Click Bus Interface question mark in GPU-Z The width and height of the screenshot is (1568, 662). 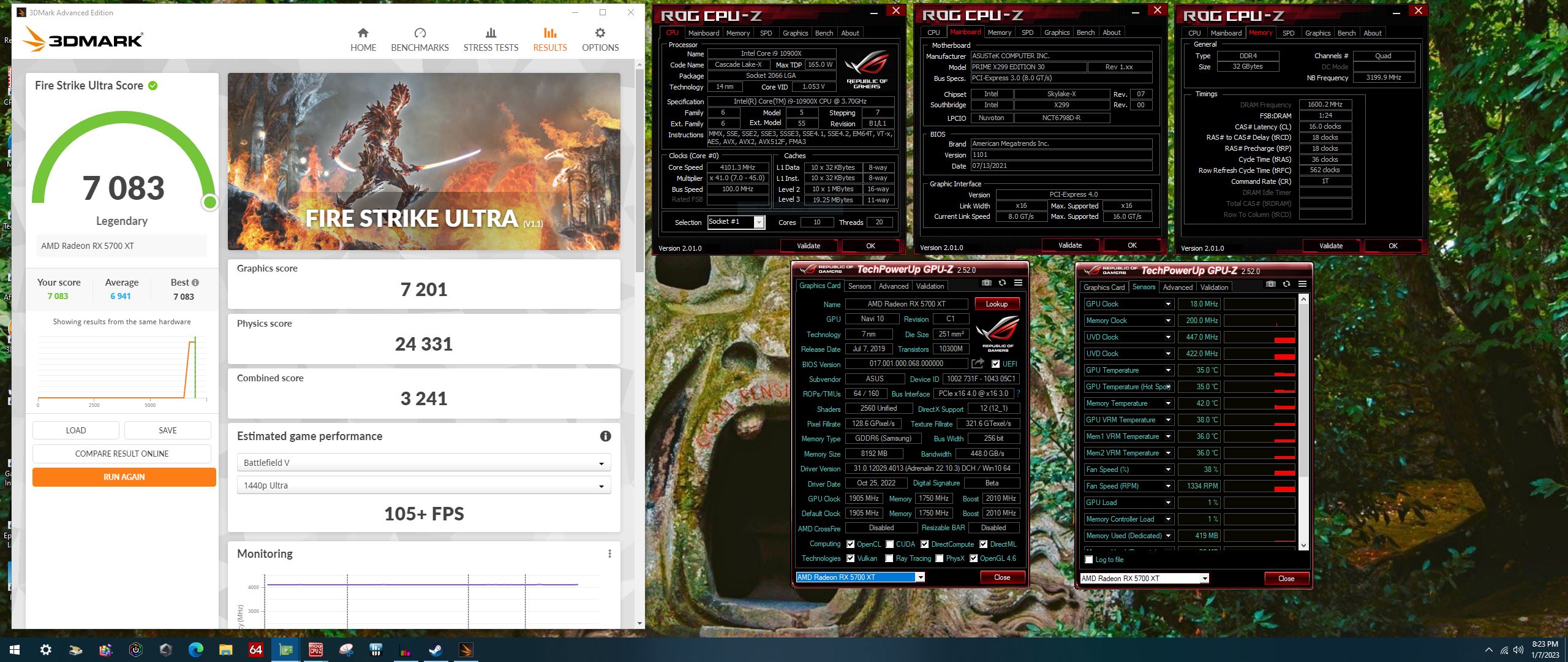point(1018,394)
